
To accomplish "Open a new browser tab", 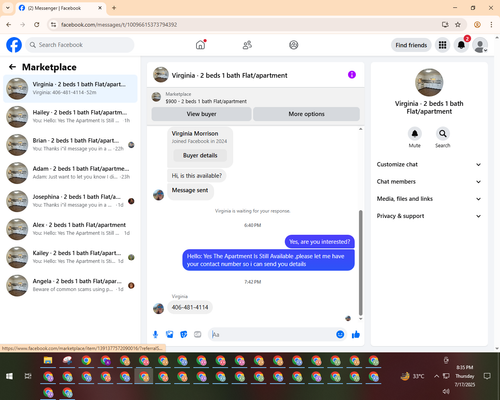I will 114,8.
